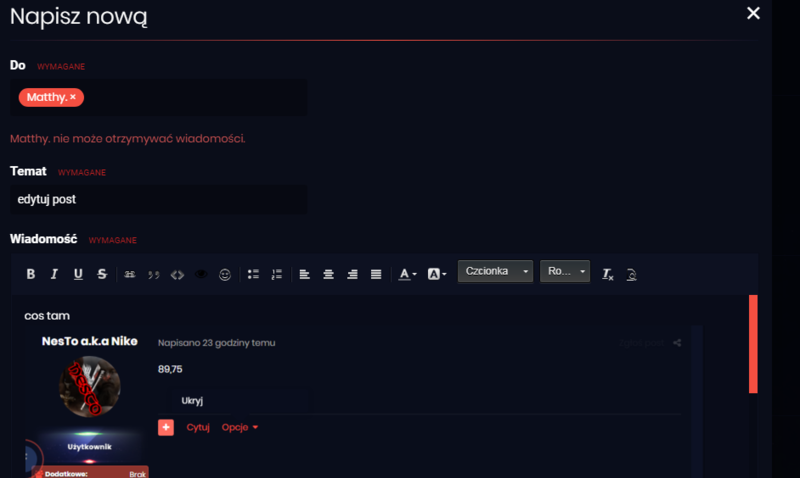
Task: Click the 89,75 post text
Action: [170, 369]
